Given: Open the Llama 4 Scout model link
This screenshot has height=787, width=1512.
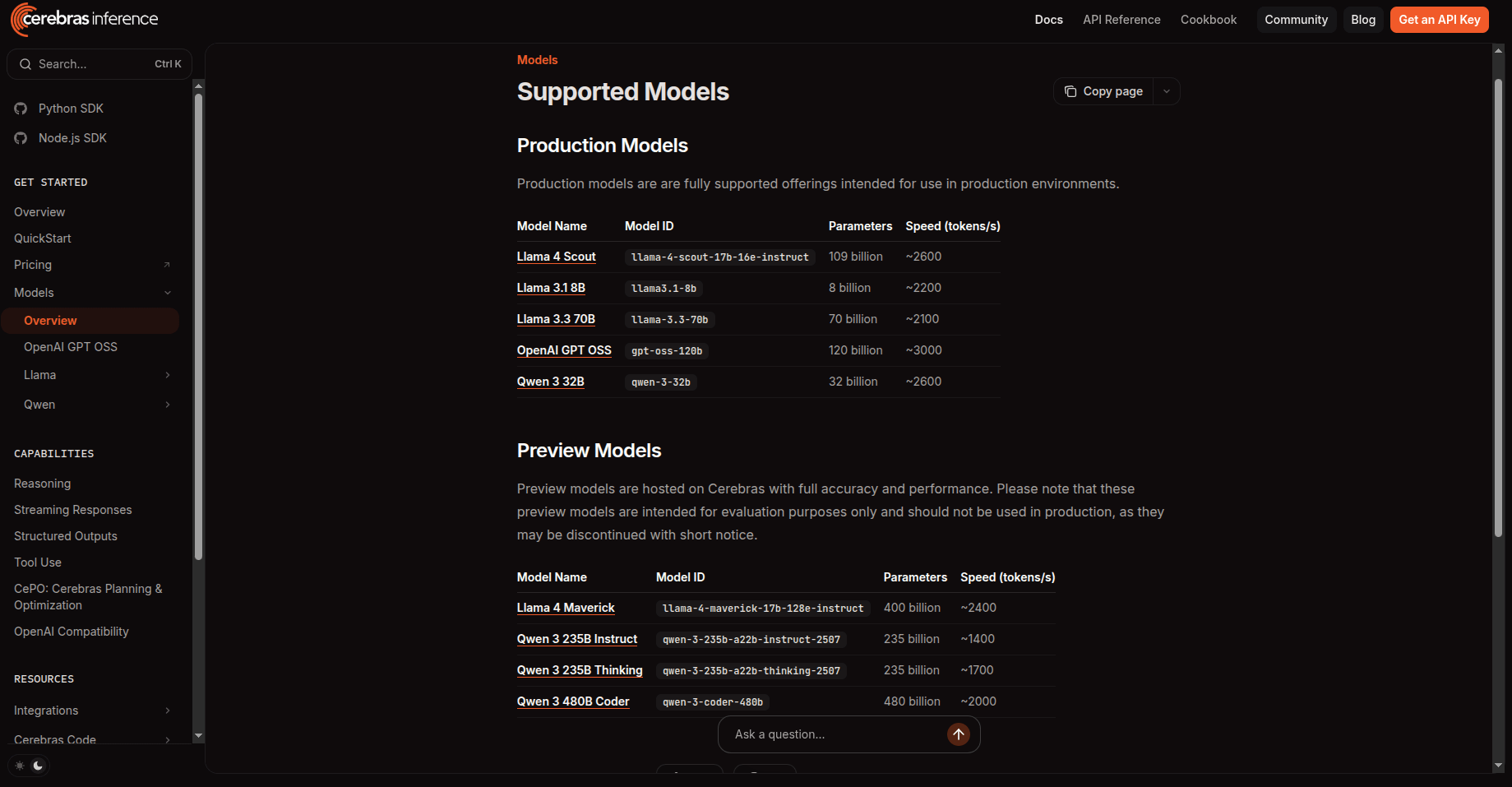Looking at the screenshot, I should point(556,257).
